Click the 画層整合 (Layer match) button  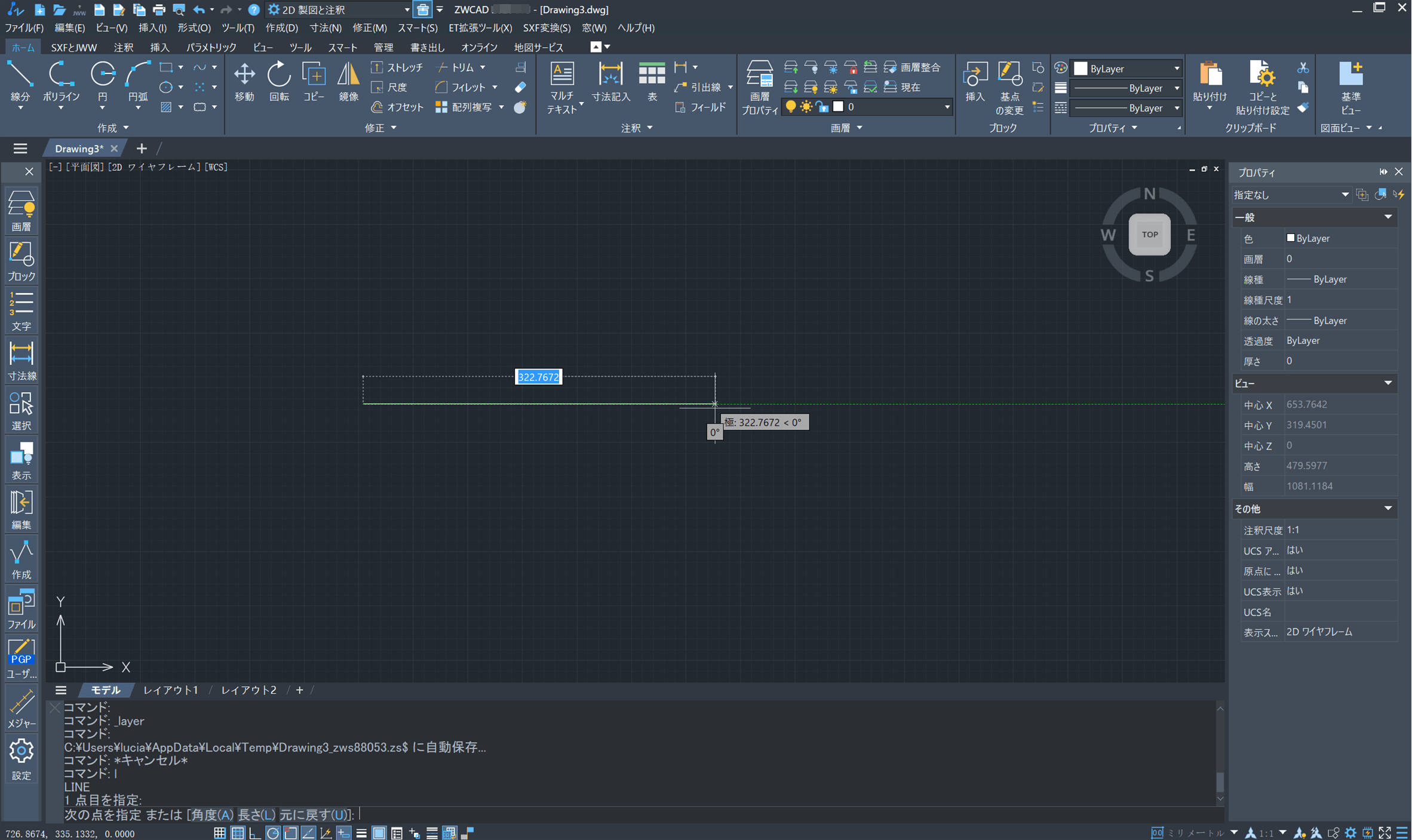coord(912,67)
